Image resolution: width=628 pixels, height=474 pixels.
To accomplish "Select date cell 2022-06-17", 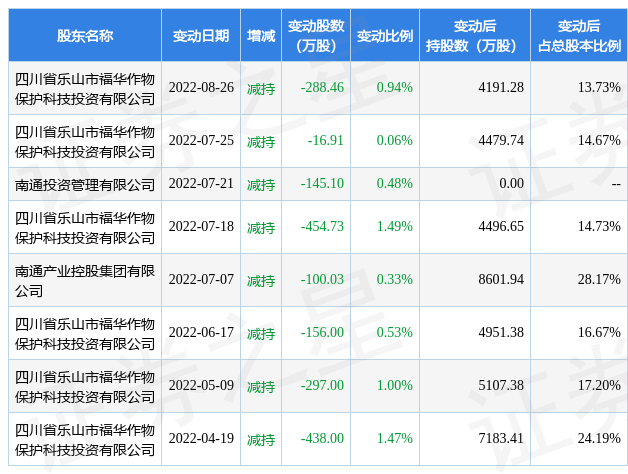I will 201,332.
